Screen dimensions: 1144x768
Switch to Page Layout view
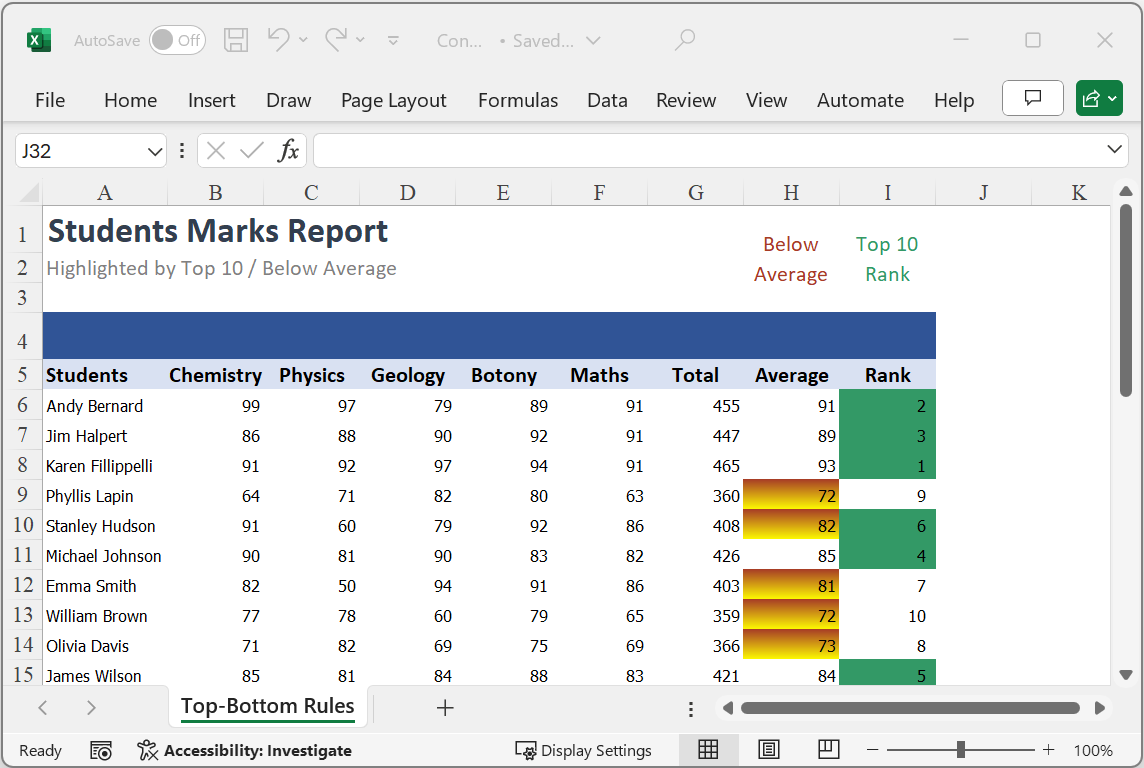768,750
